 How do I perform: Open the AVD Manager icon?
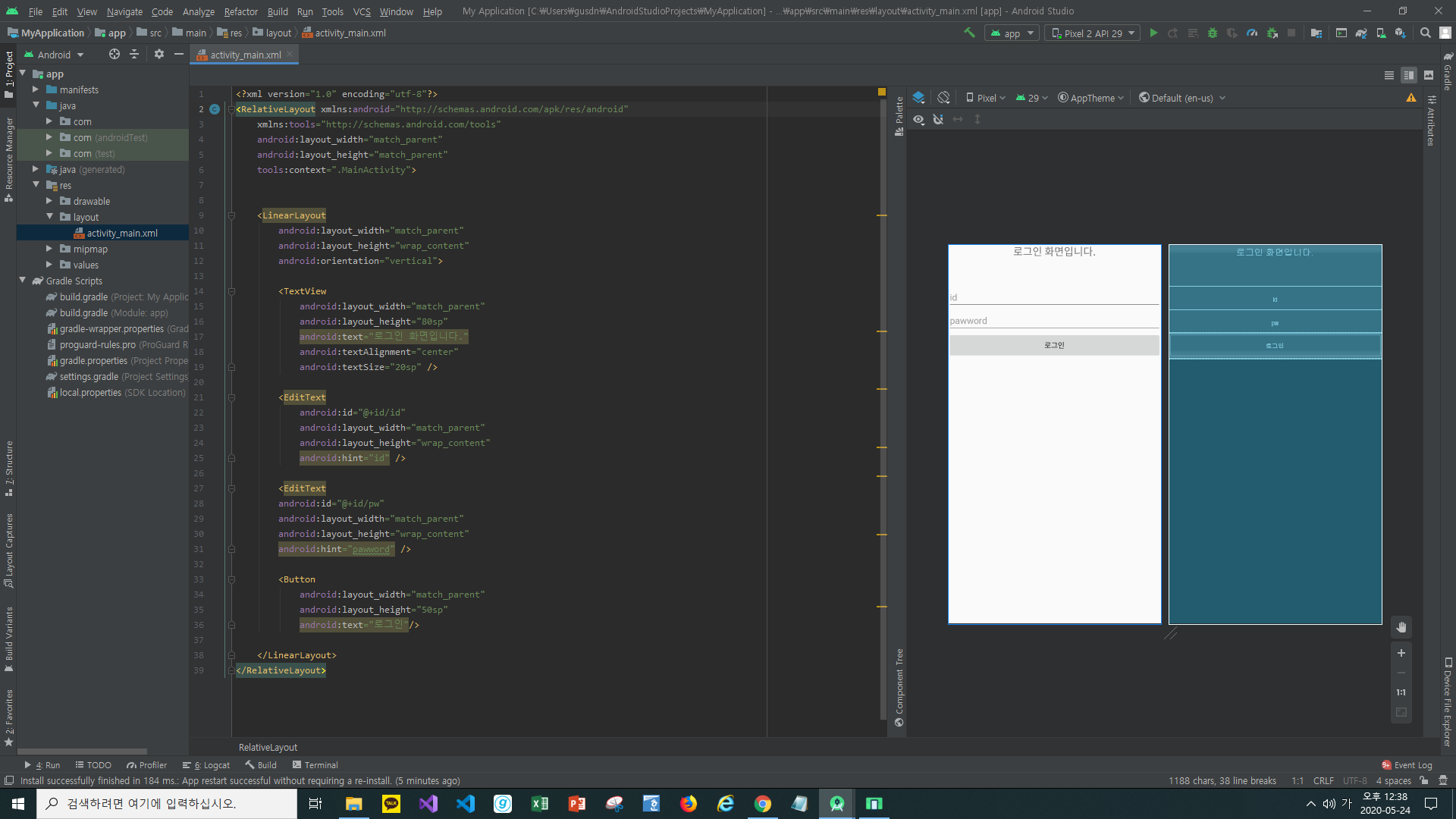pos(1381,33)
